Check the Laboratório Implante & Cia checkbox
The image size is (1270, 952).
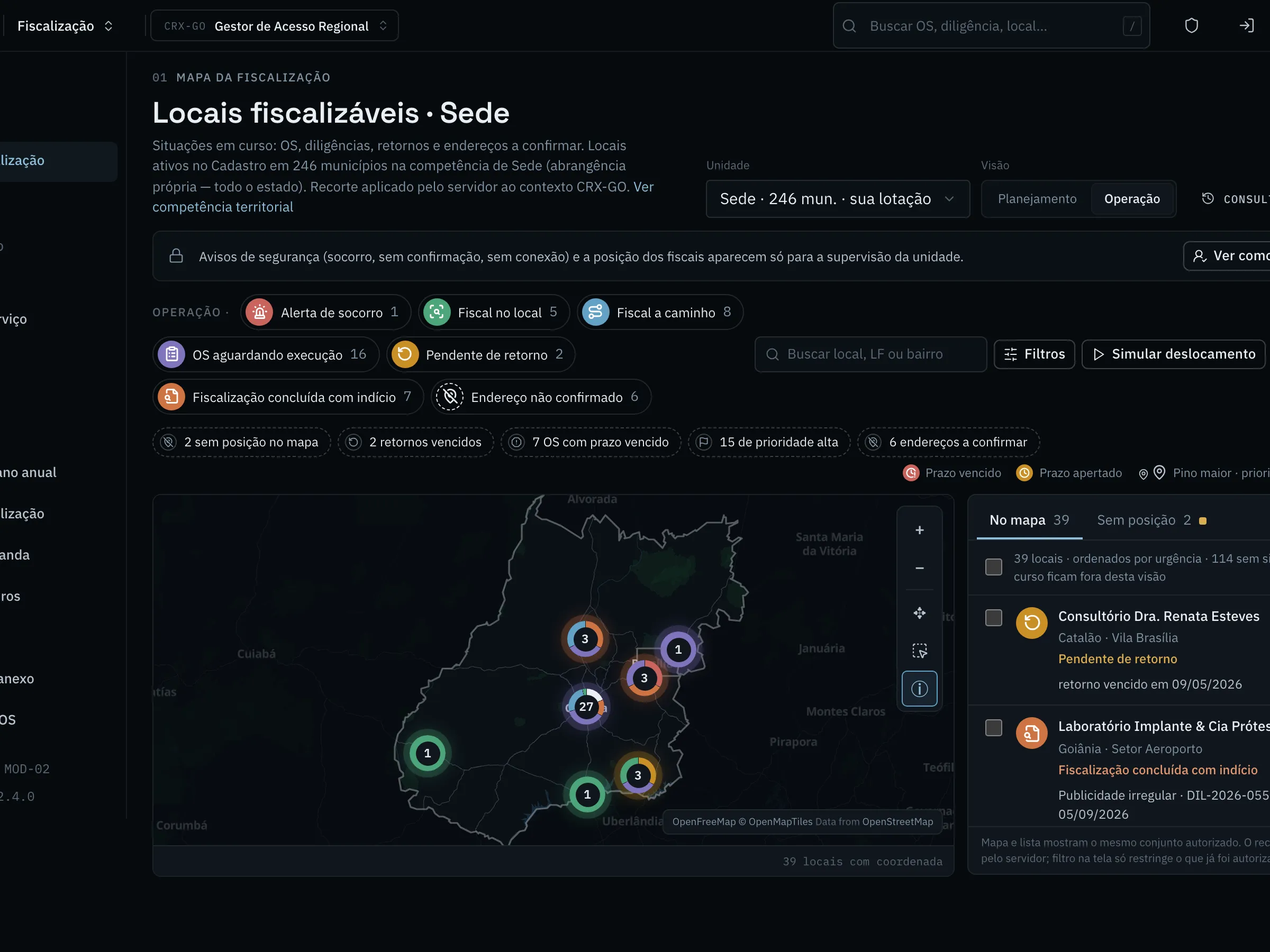[993, 728]
